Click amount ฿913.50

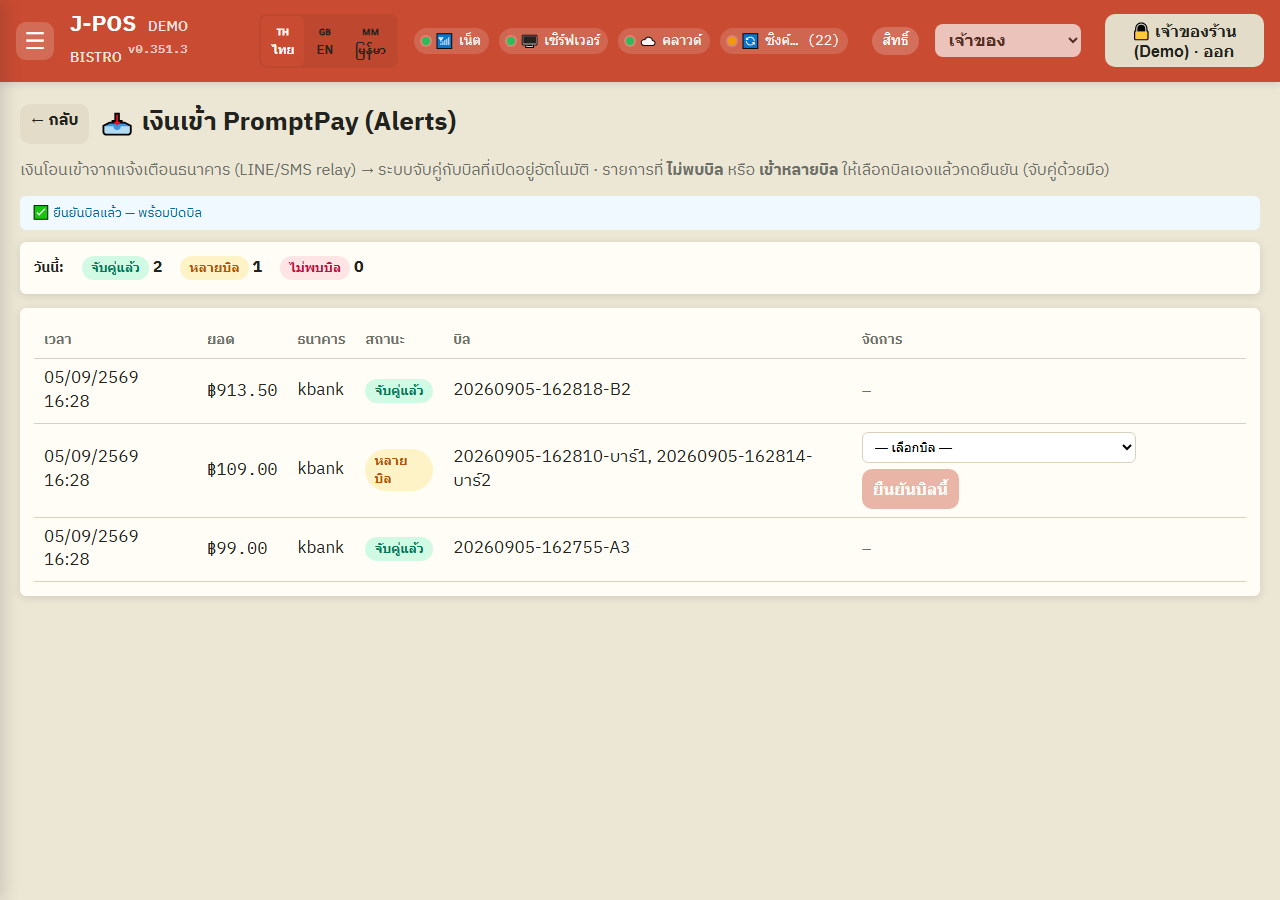coord(242,390)
